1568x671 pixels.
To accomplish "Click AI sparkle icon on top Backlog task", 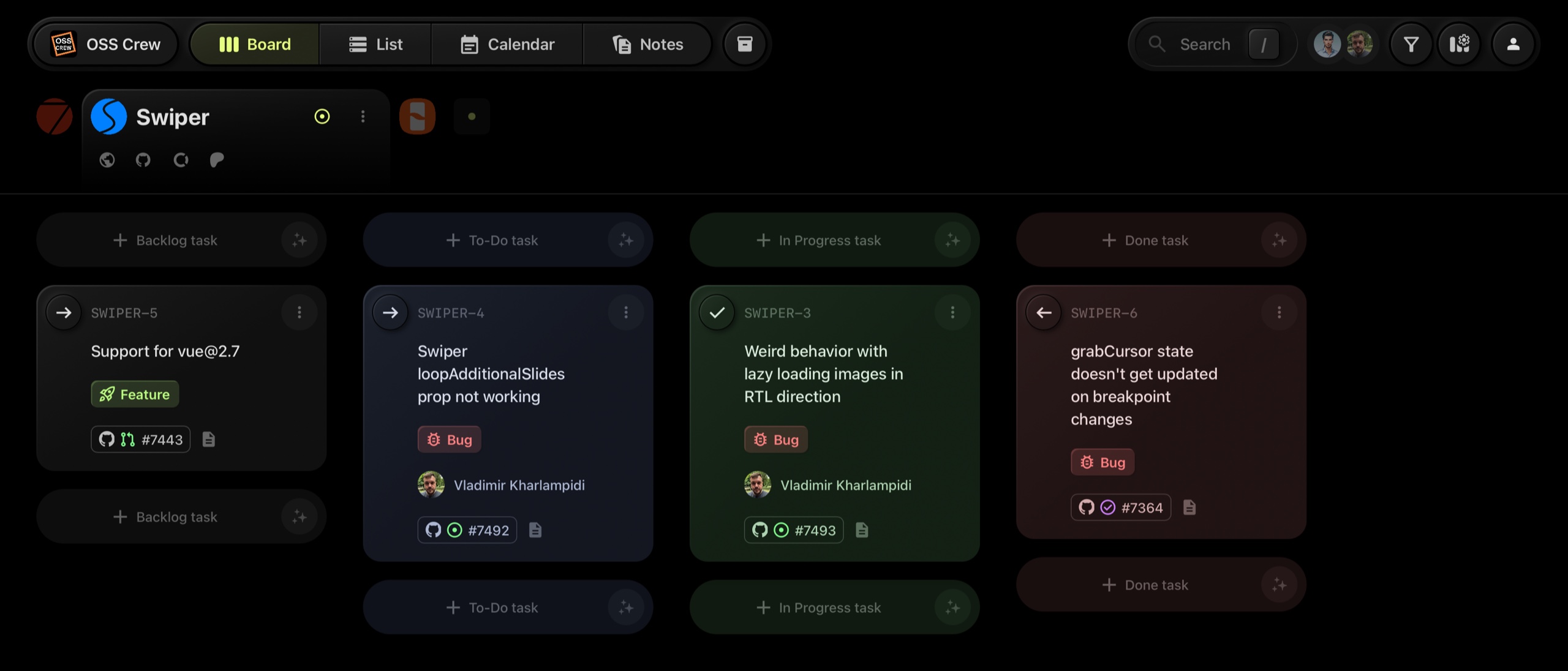I will click(x=299, y=240).
